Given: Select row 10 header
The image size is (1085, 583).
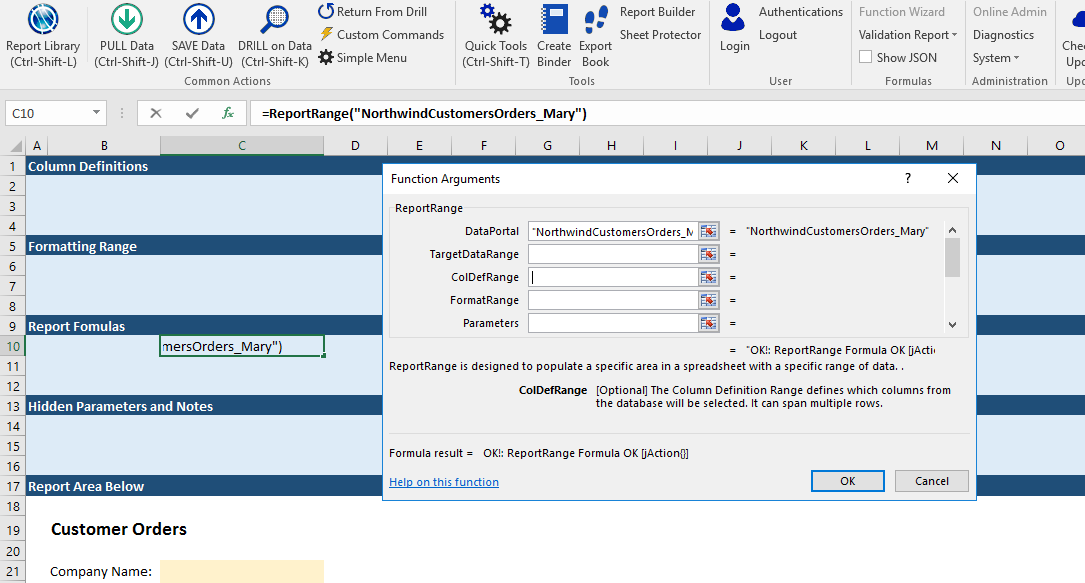Looking at the screenshot, I should pos(12,346).
